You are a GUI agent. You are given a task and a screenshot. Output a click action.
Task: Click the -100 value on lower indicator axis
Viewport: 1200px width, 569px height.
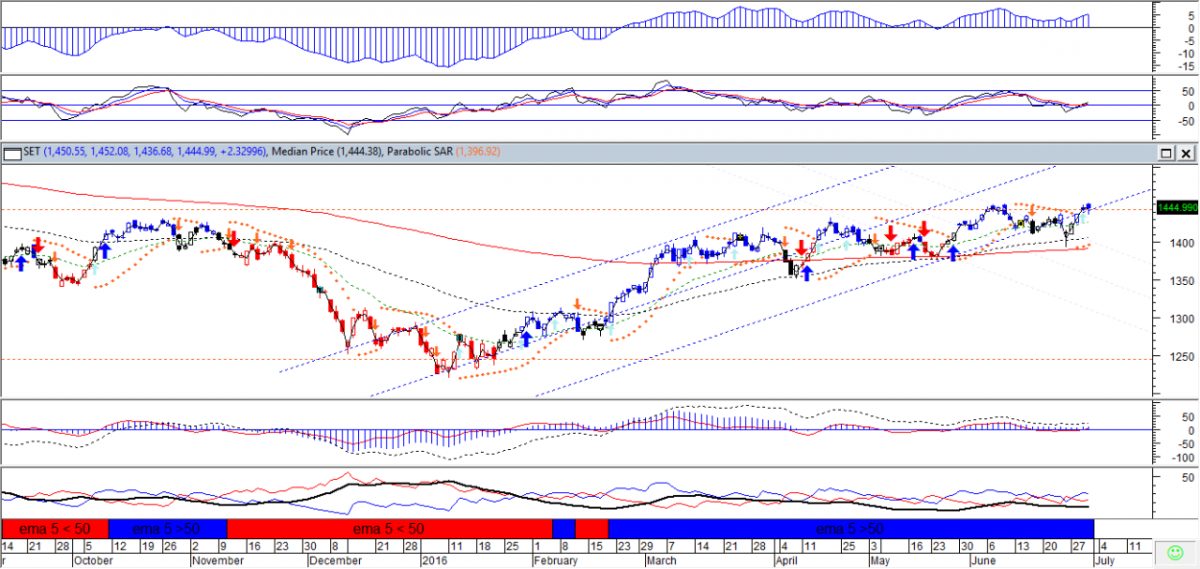[1182, 457]
